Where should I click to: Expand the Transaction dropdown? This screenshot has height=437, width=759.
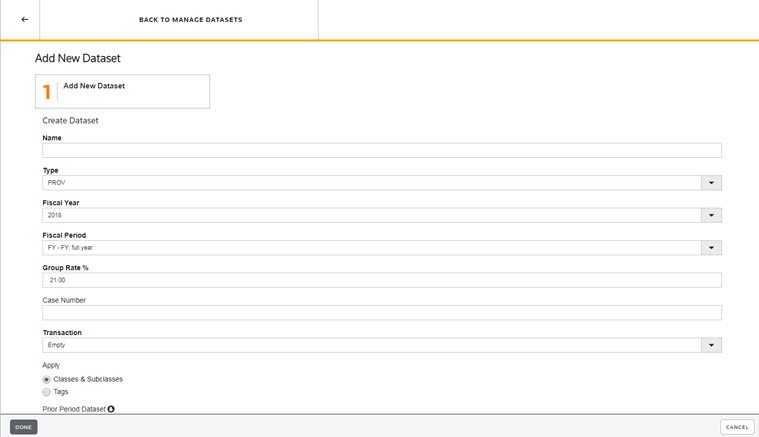[711, 345]
